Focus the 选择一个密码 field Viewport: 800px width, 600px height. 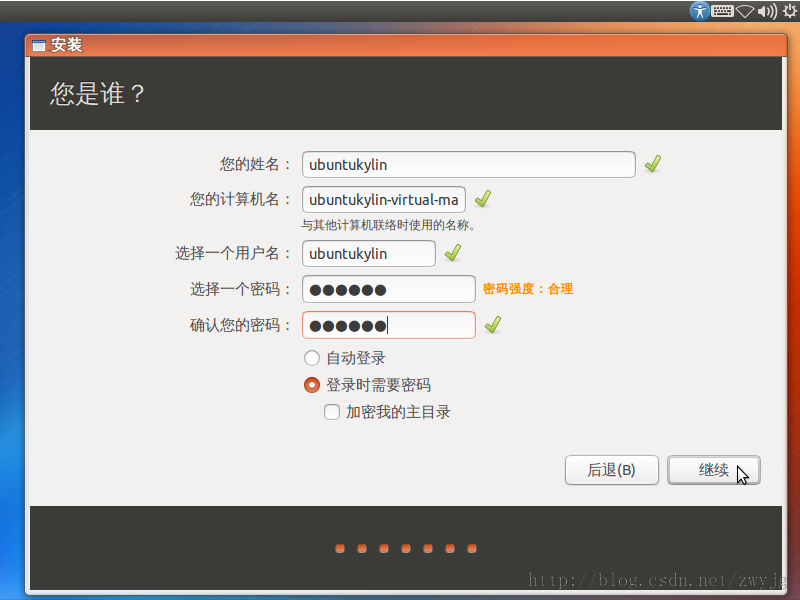[x=389, y=289]
